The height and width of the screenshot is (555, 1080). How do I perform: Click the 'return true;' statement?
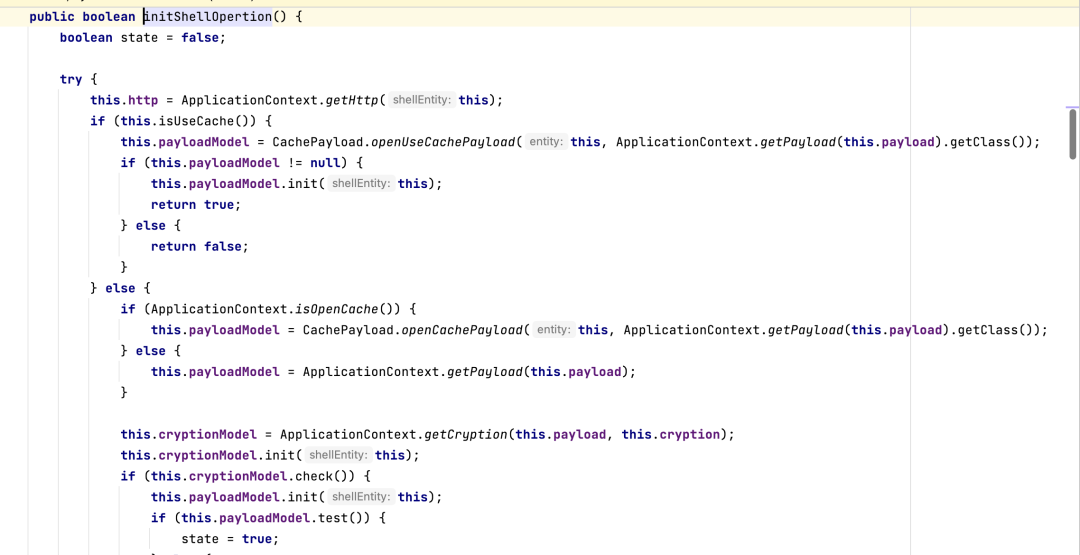click(196, 205)
